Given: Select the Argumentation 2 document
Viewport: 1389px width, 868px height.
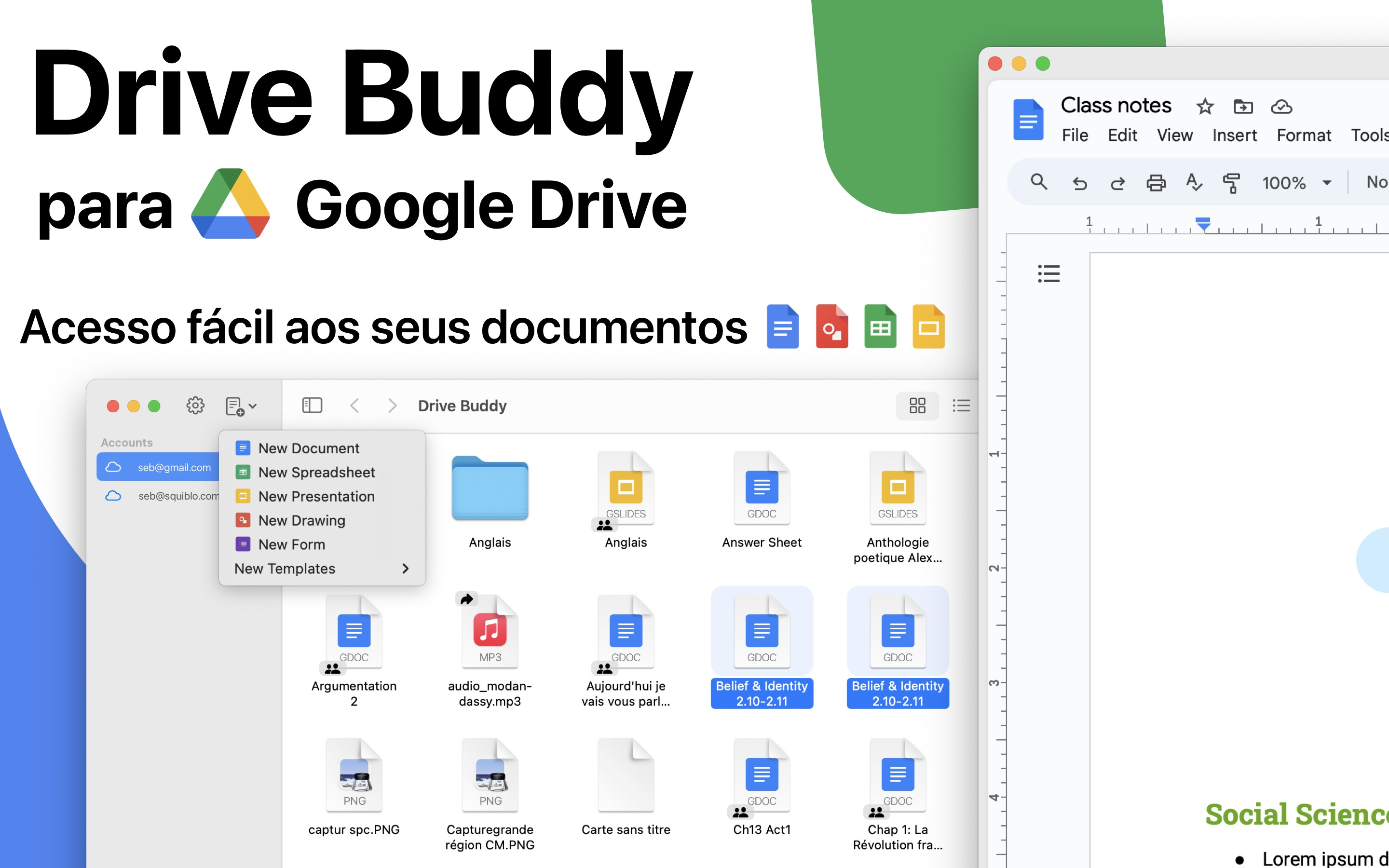Looking at the screenshot, I should tap(354, 651).
